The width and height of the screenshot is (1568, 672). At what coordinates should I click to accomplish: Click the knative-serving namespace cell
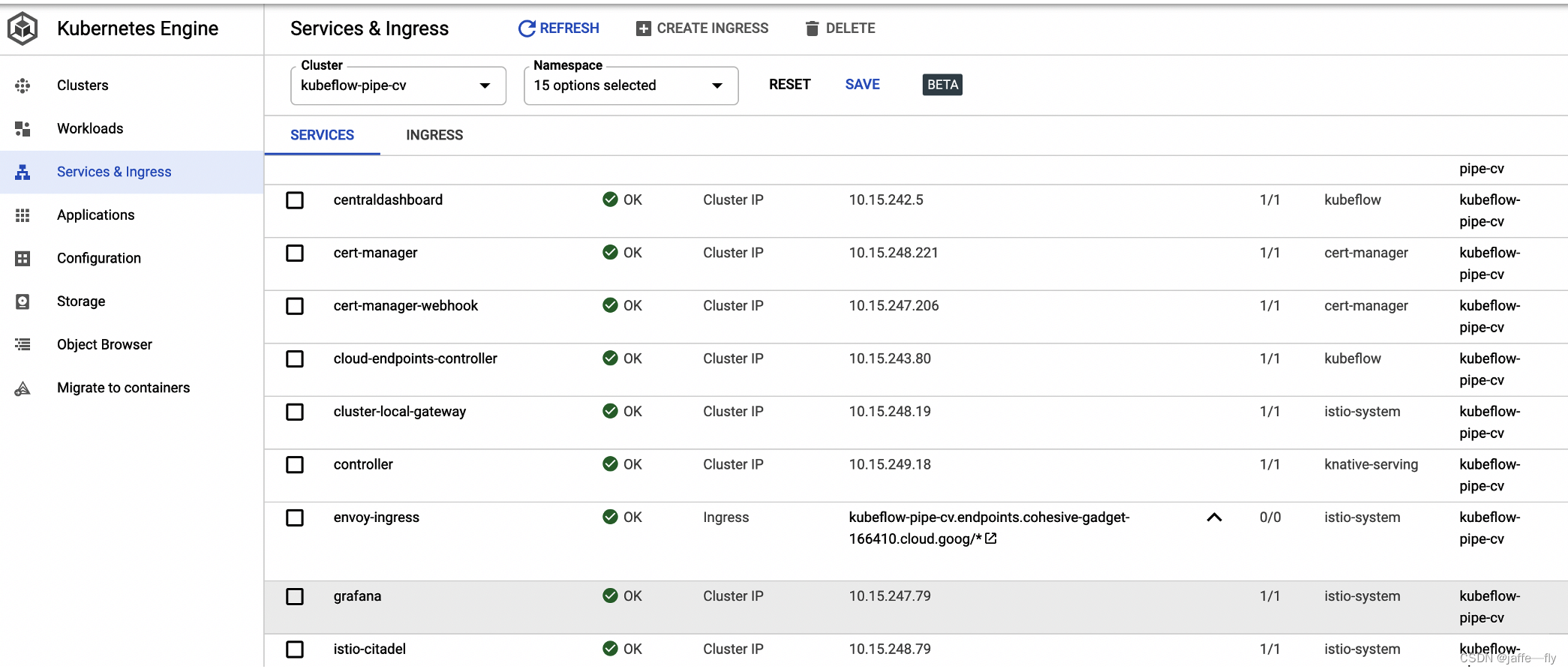coord(1371,464)
